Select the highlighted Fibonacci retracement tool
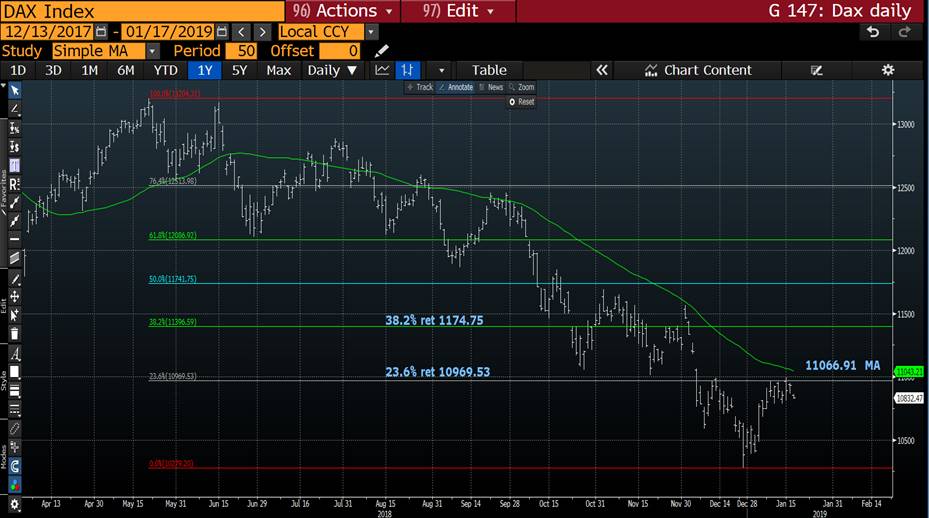The width and height of the screenshot is (929, 518). (x=15, y=165)
